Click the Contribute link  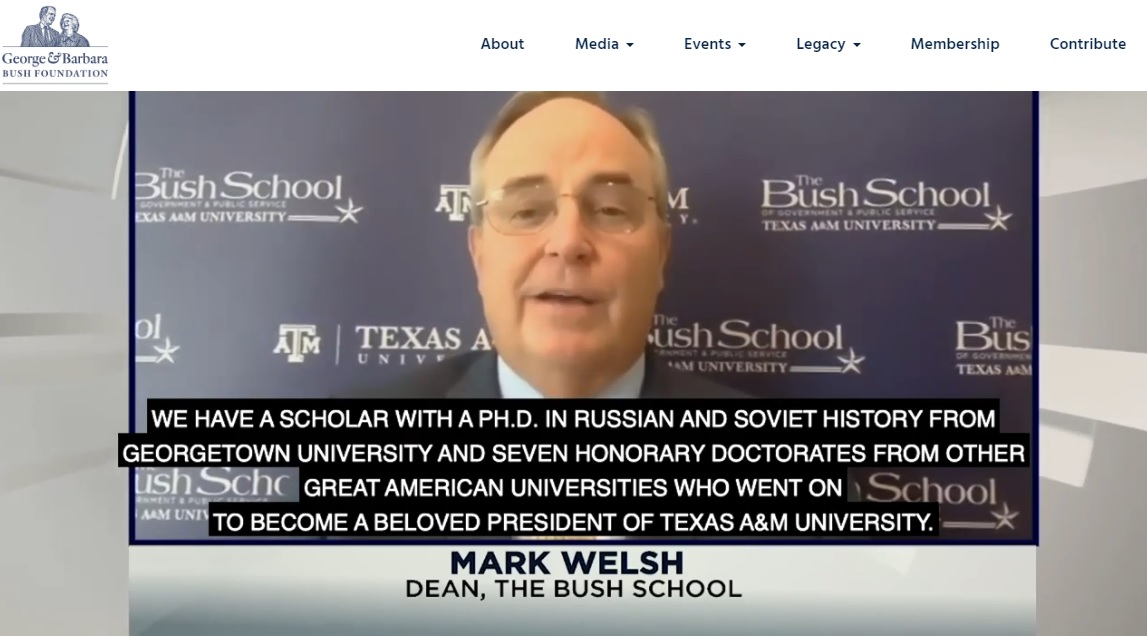[1088, 44]
